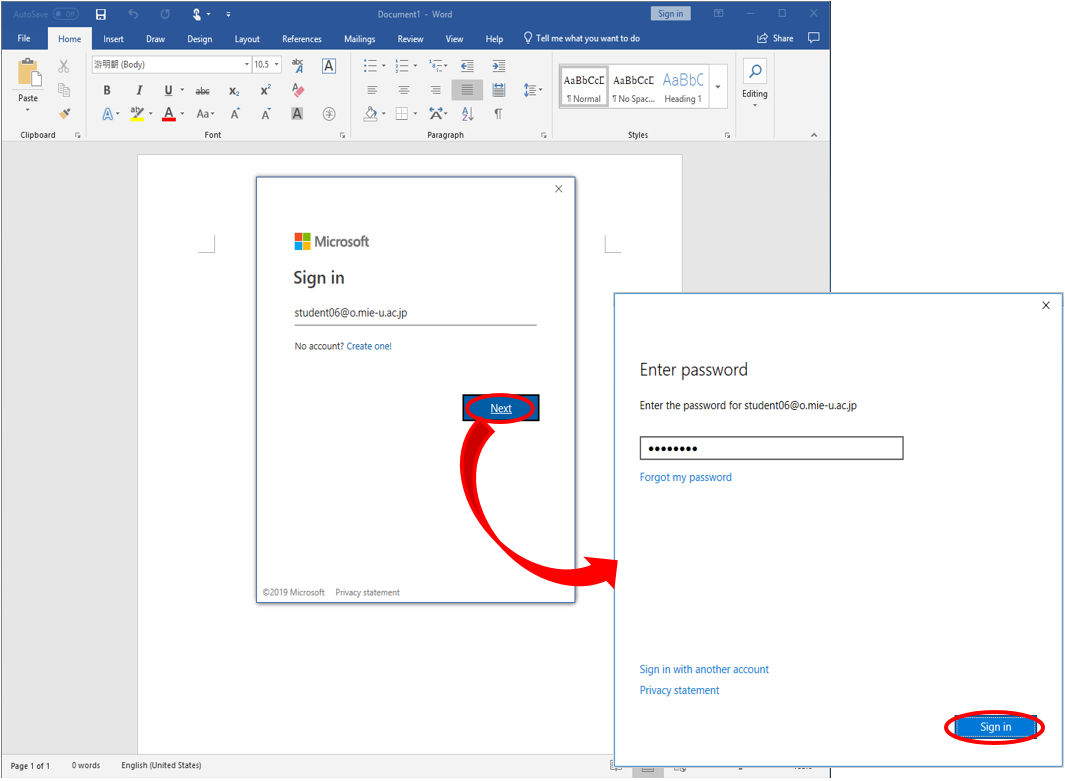Viewport: 1065px width, 781px height.
Task: Click Sign in with another account
Action: pyautogui.click(x=704, y=670)
